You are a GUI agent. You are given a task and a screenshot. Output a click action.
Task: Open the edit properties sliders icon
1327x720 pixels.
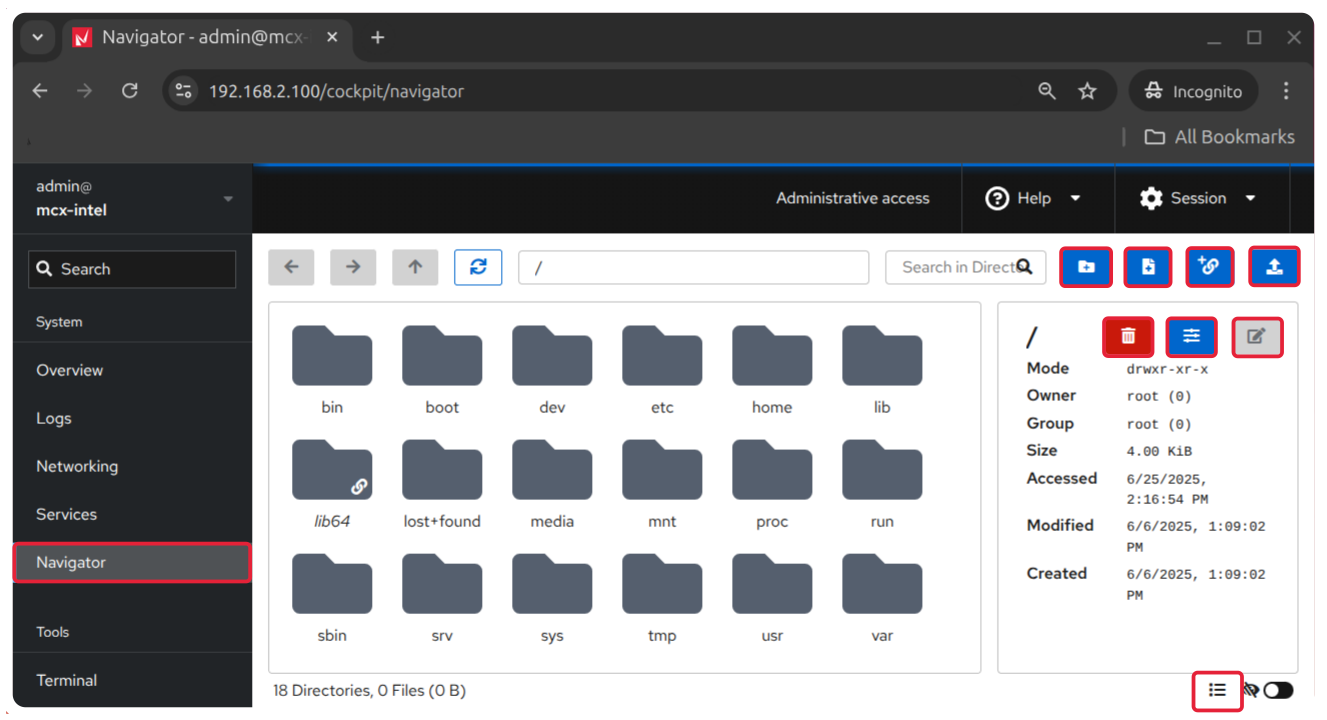click(1191, 337)
